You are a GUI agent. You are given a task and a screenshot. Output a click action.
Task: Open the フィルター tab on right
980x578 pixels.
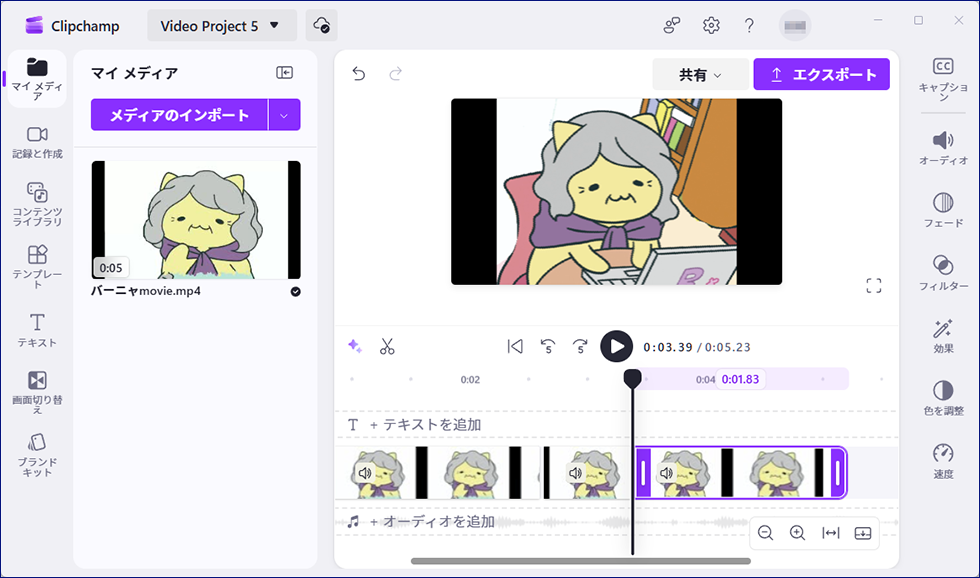(x=942, y=272)
